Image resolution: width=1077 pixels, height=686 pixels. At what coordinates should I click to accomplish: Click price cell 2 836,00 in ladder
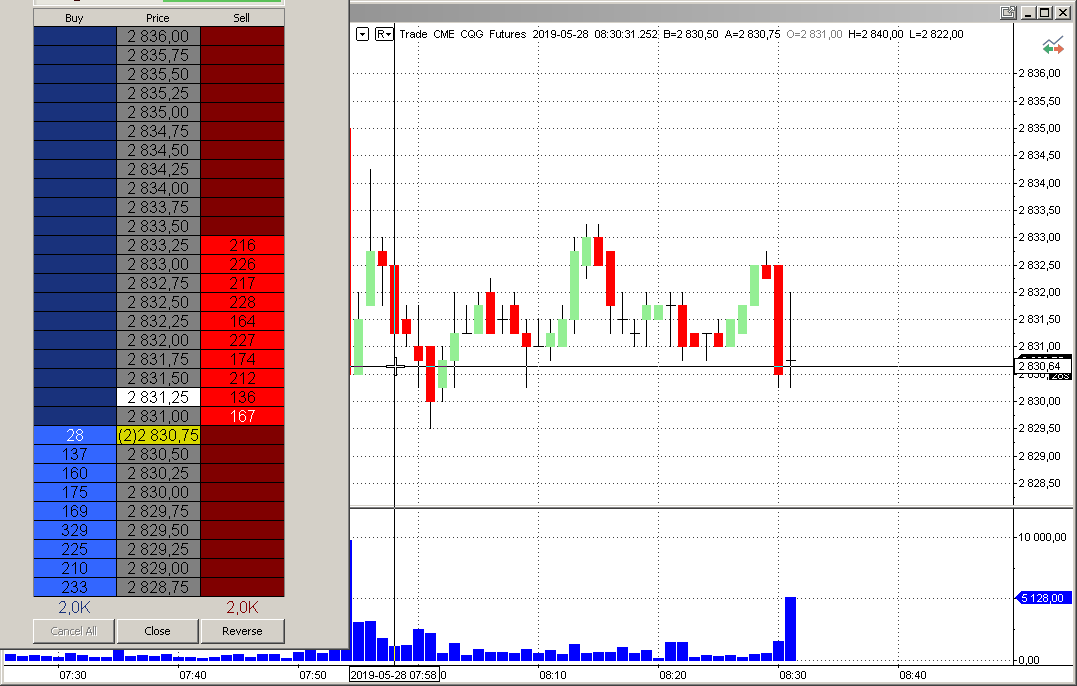158,36
